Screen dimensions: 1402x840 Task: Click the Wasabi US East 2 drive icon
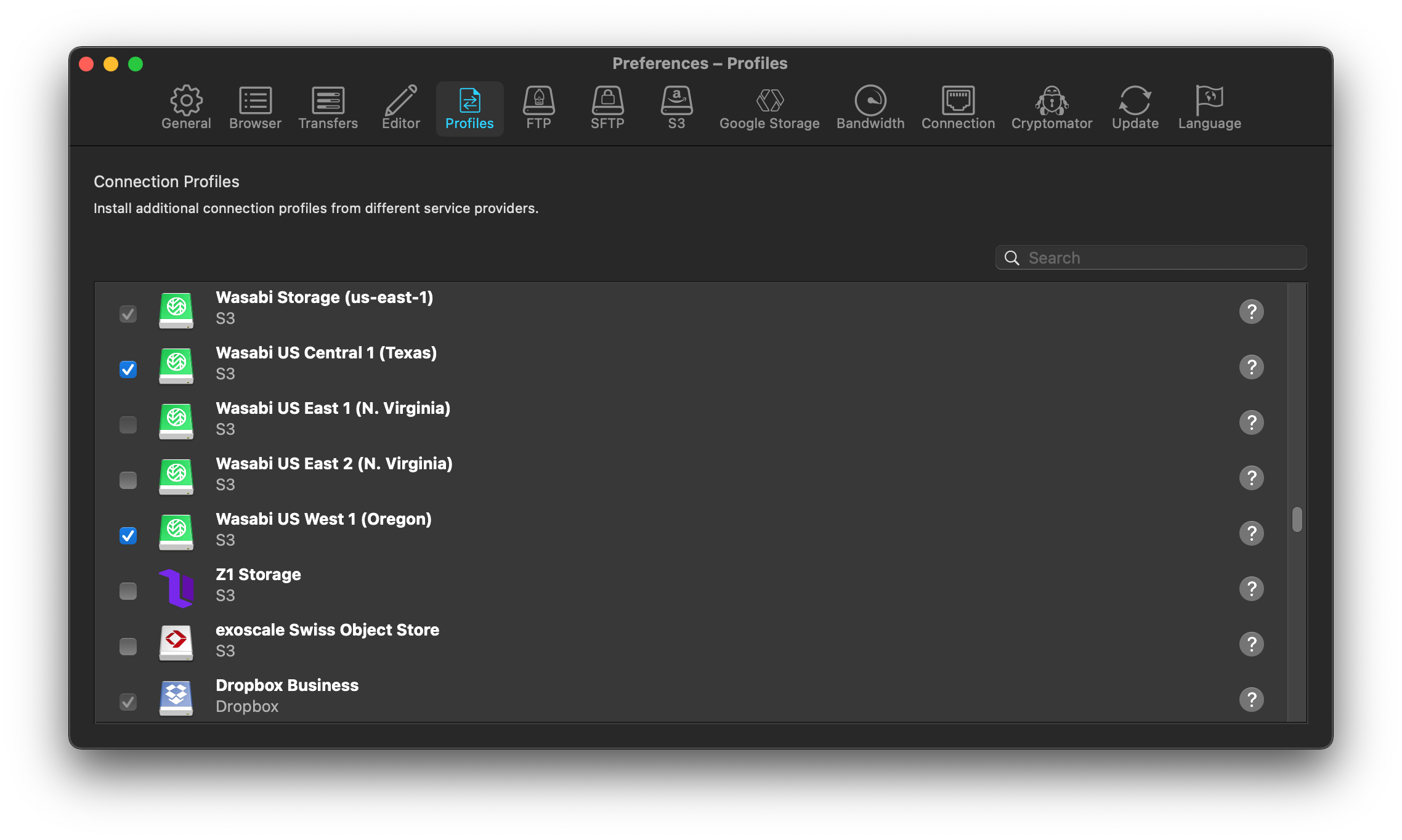(x=176, y=477)
